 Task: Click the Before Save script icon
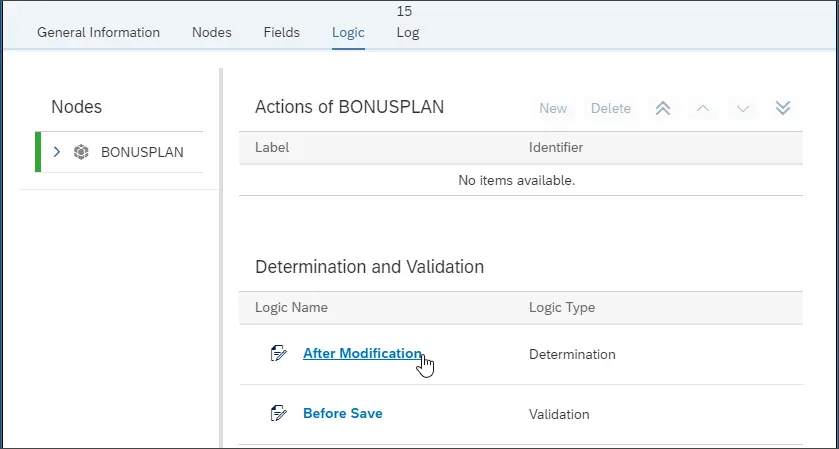(279, 413)
